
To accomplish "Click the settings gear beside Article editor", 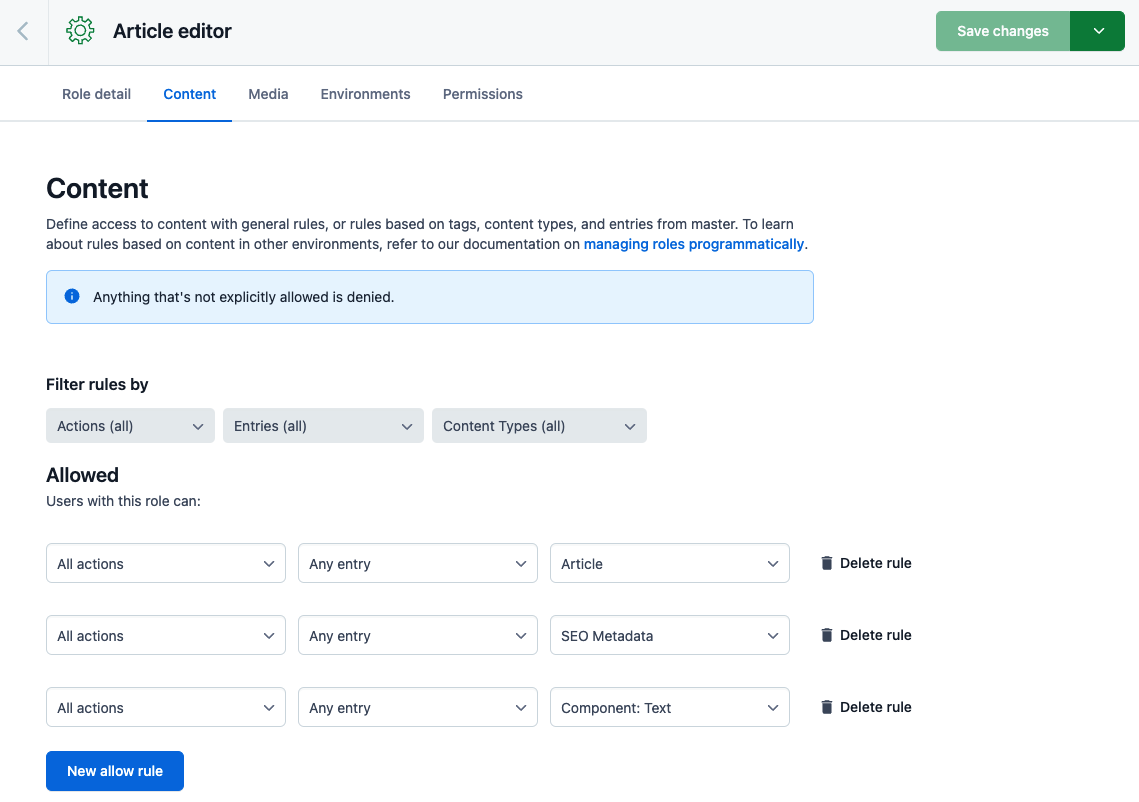I will point(79,31).
